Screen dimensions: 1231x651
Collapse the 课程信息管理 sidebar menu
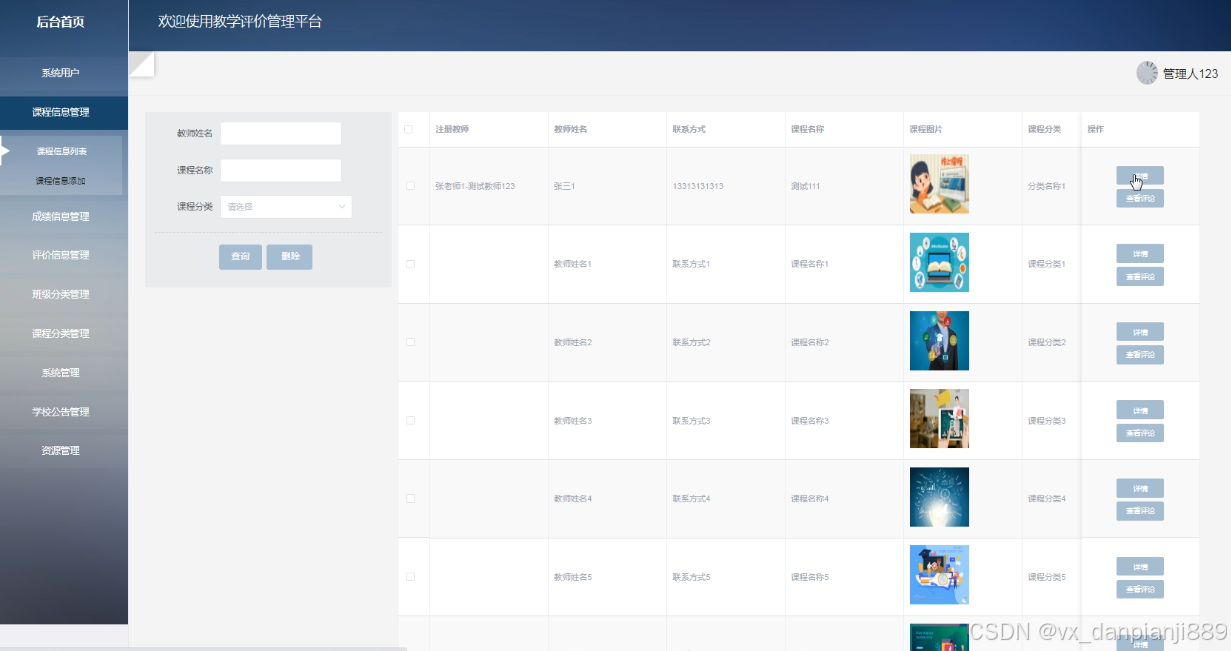pos(60,112)
